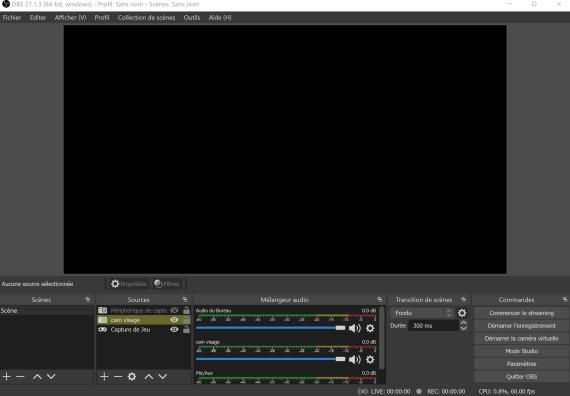The width and height of the screenshot is (570, 396).
Task: Open the Profil menu
Action: pos(102,17)
